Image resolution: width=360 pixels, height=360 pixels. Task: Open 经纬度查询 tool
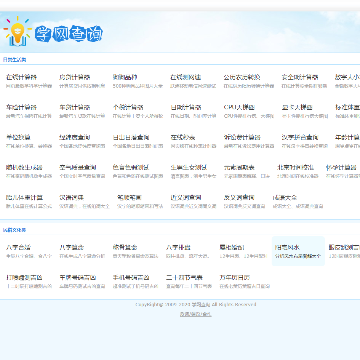75,137
